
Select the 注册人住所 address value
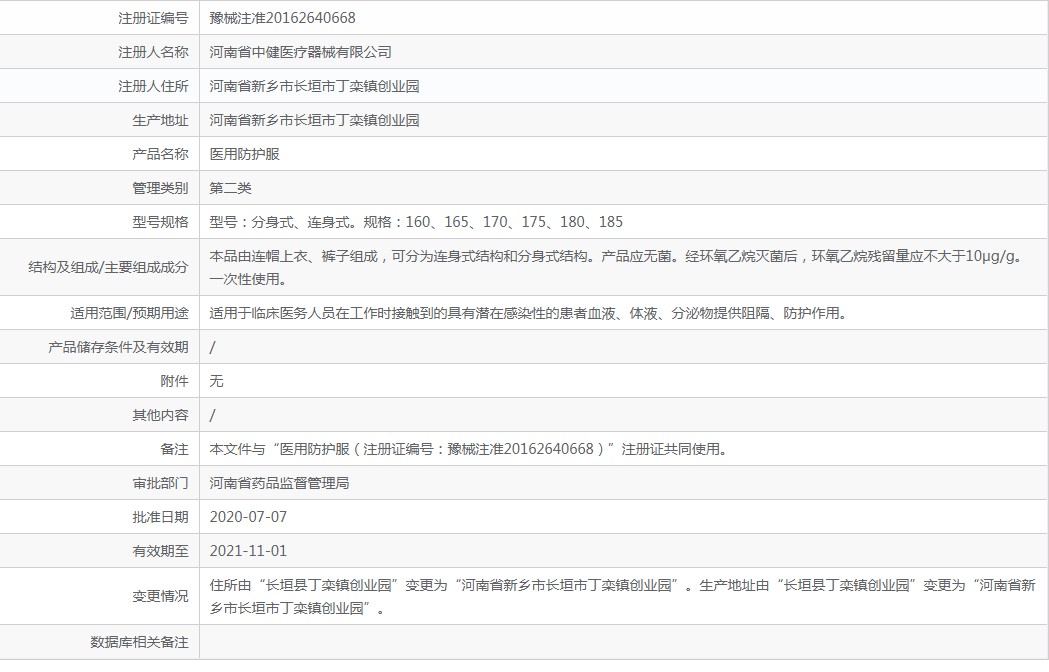314,86
